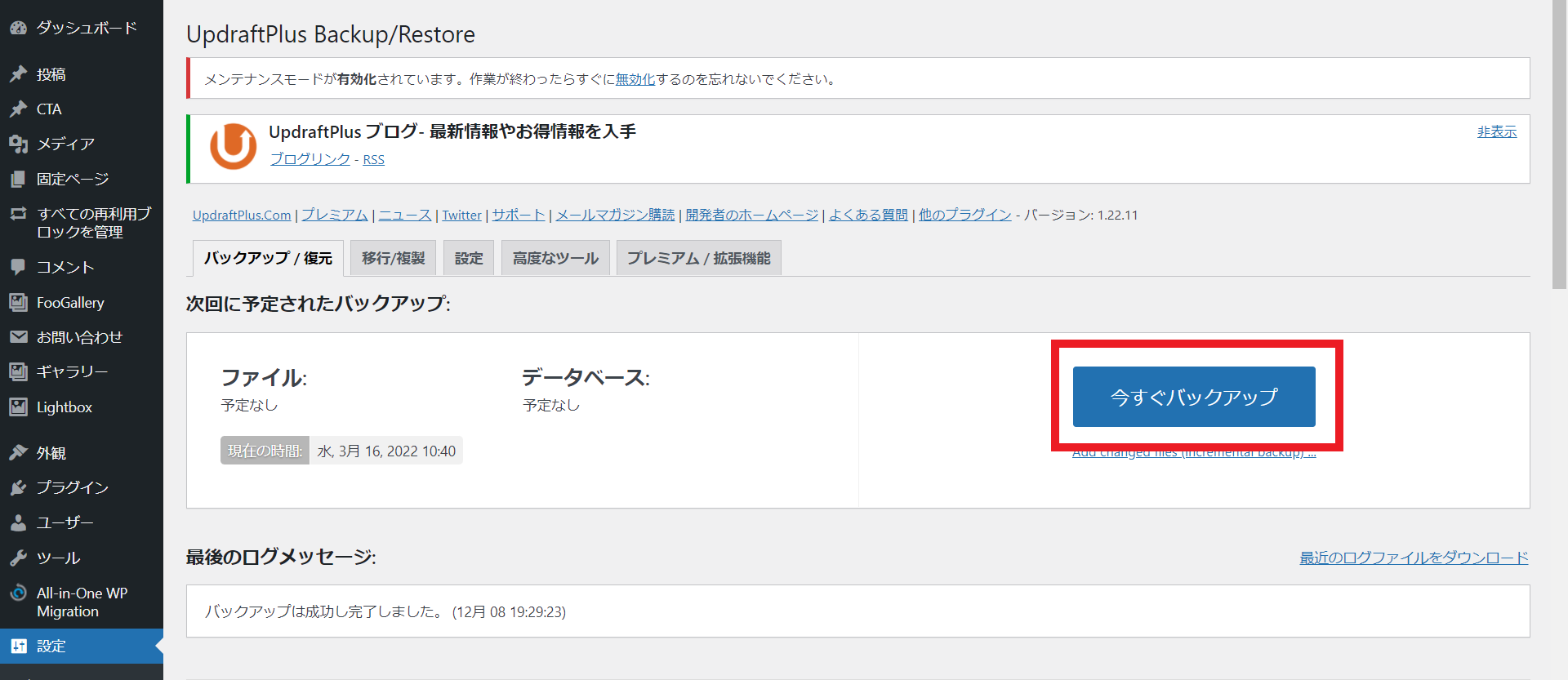Switch to the 移行/複製 tab
The height and width of the screenshot is (680, 1568).
click(394, 258)
